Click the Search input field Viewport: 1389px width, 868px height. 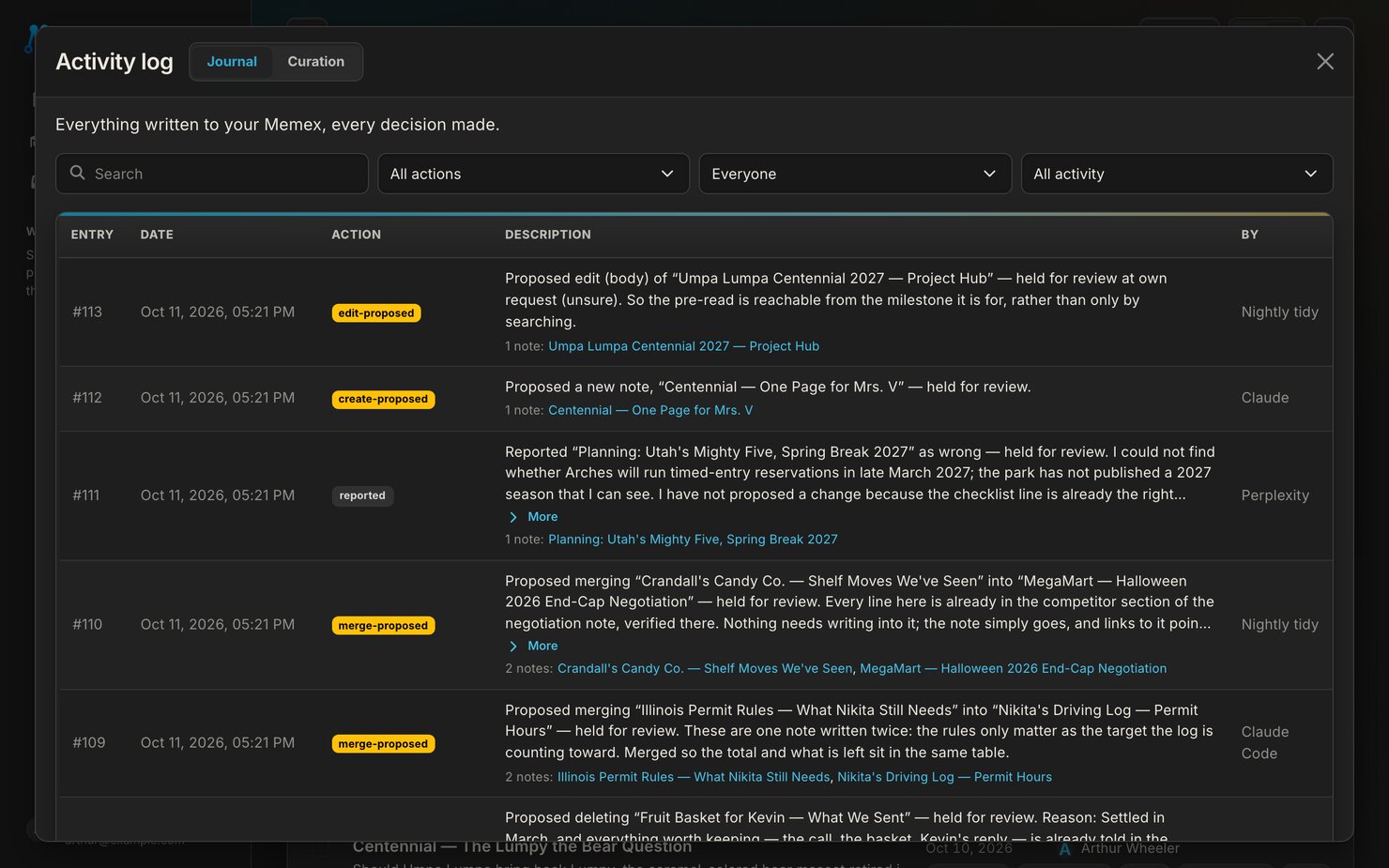coord(212,174)
